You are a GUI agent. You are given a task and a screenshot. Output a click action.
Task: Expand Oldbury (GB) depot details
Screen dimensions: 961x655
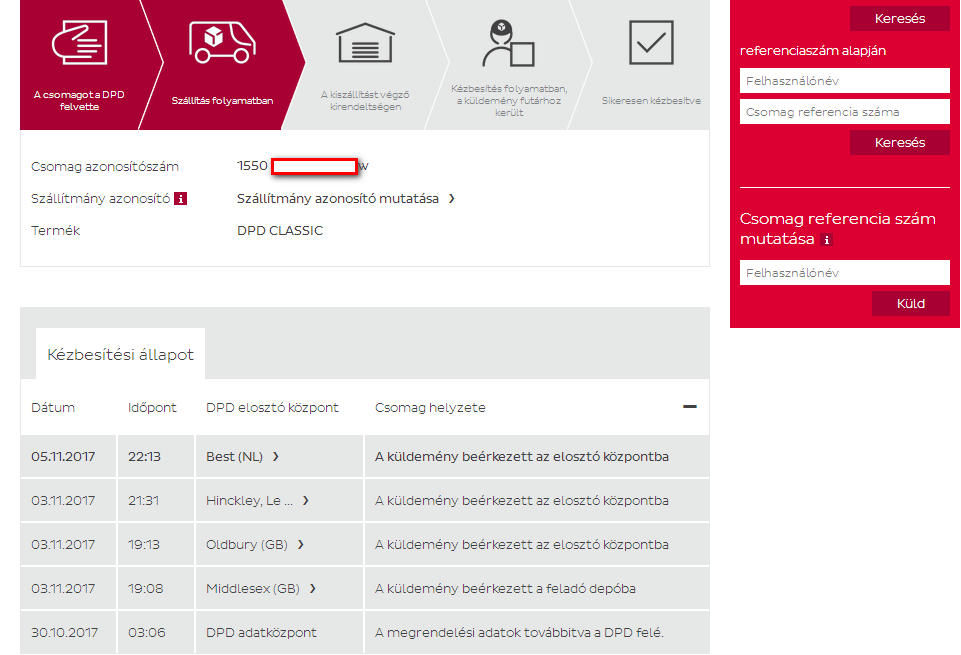(x=300, y=545)
